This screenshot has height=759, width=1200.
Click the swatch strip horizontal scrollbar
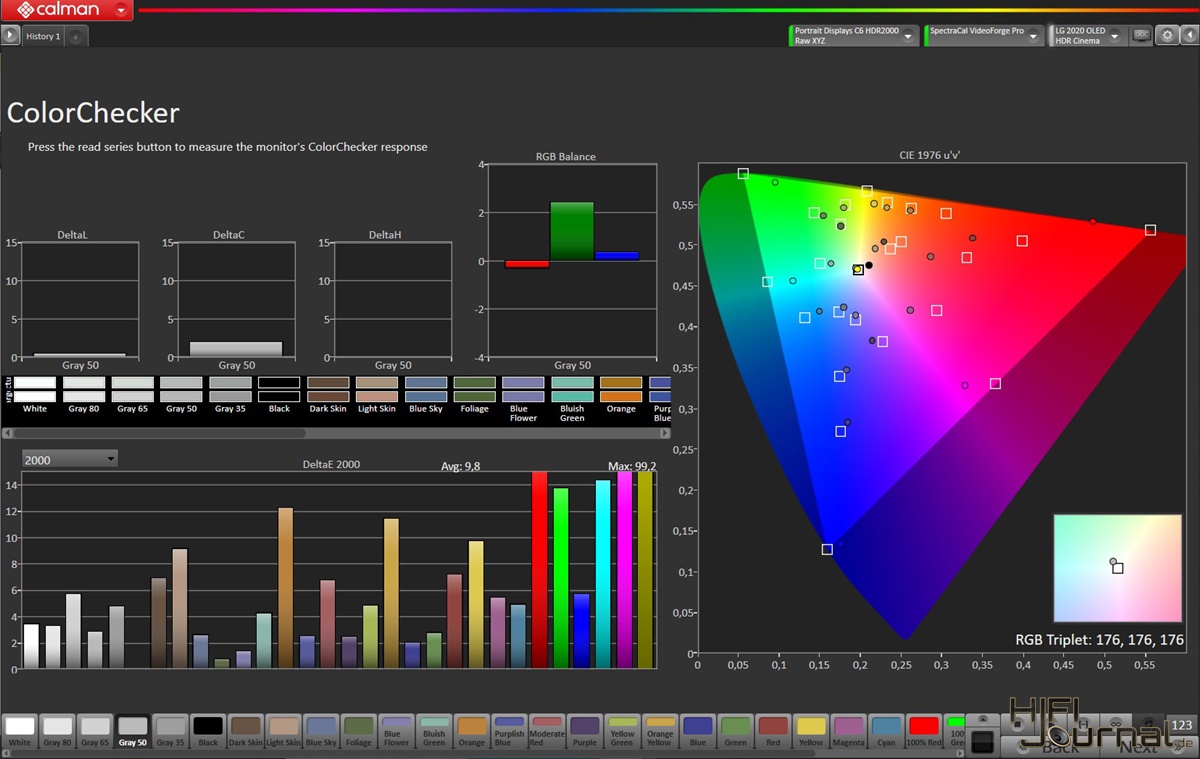tap(160, 434)
